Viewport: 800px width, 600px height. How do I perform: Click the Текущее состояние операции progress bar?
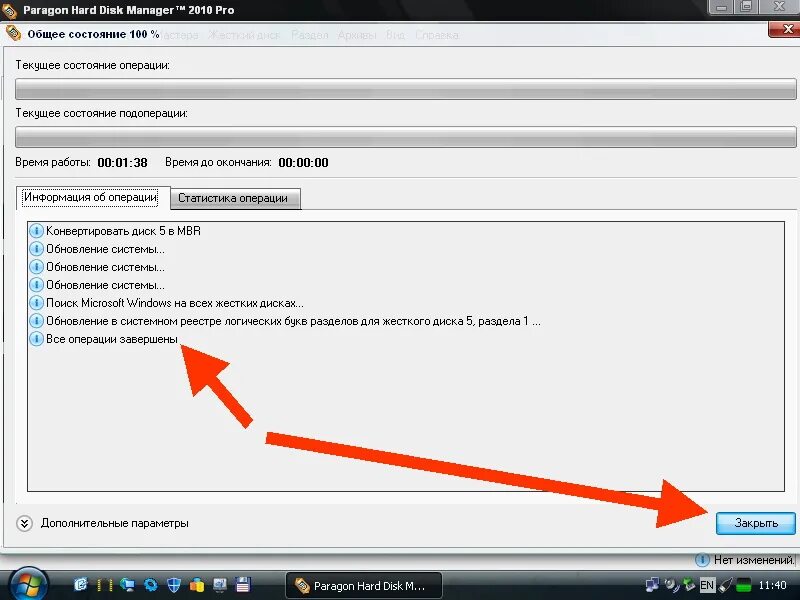point(406,89)
